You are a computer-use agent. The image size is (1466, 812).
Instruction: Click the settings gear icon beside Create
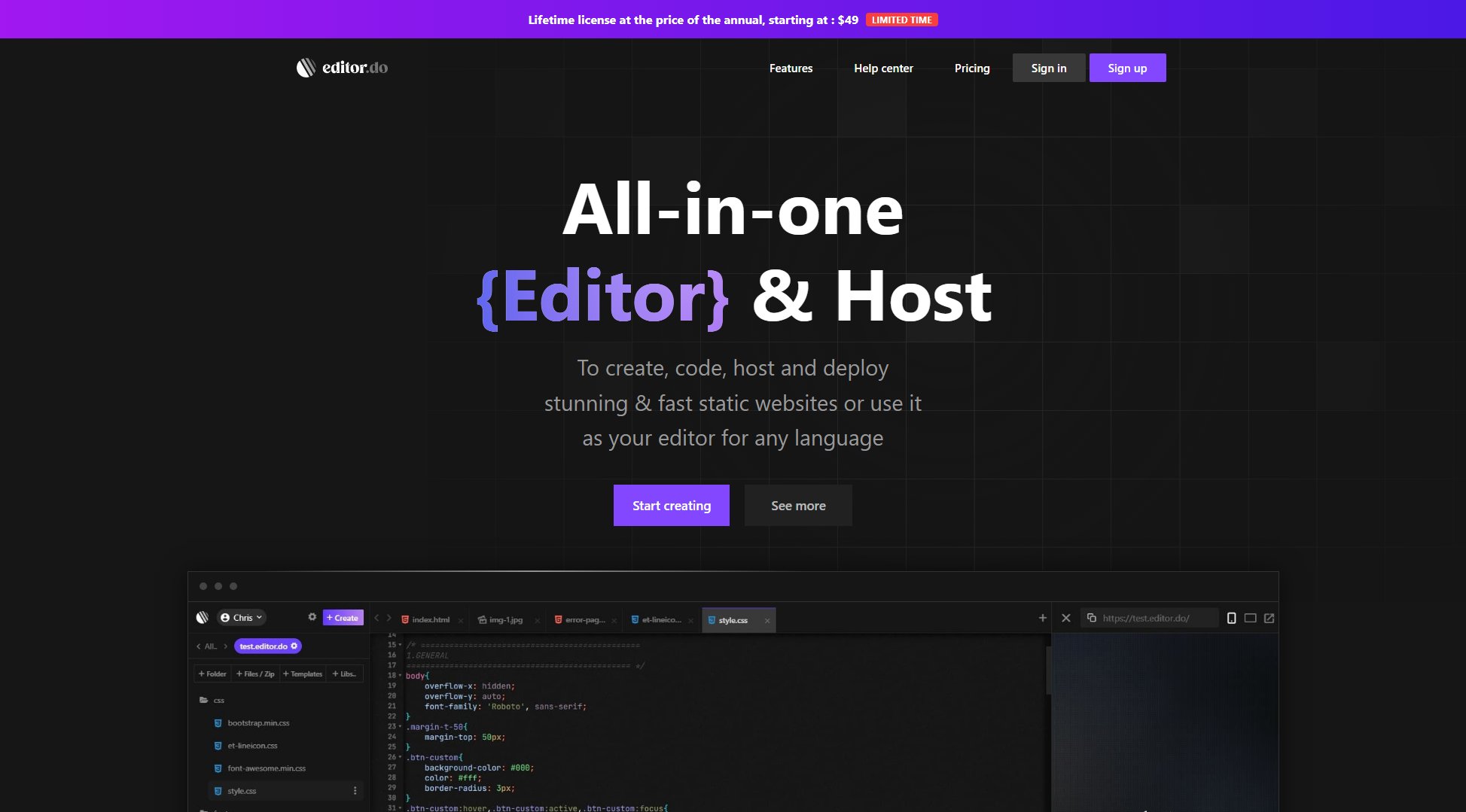click(312, 617)
